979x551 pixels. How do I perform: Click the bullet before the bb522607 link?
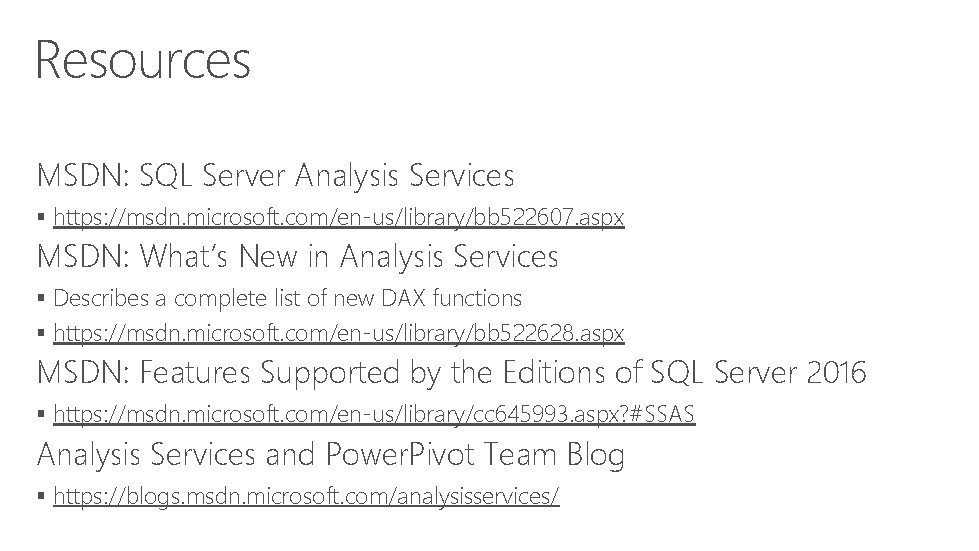coord(41,217)
